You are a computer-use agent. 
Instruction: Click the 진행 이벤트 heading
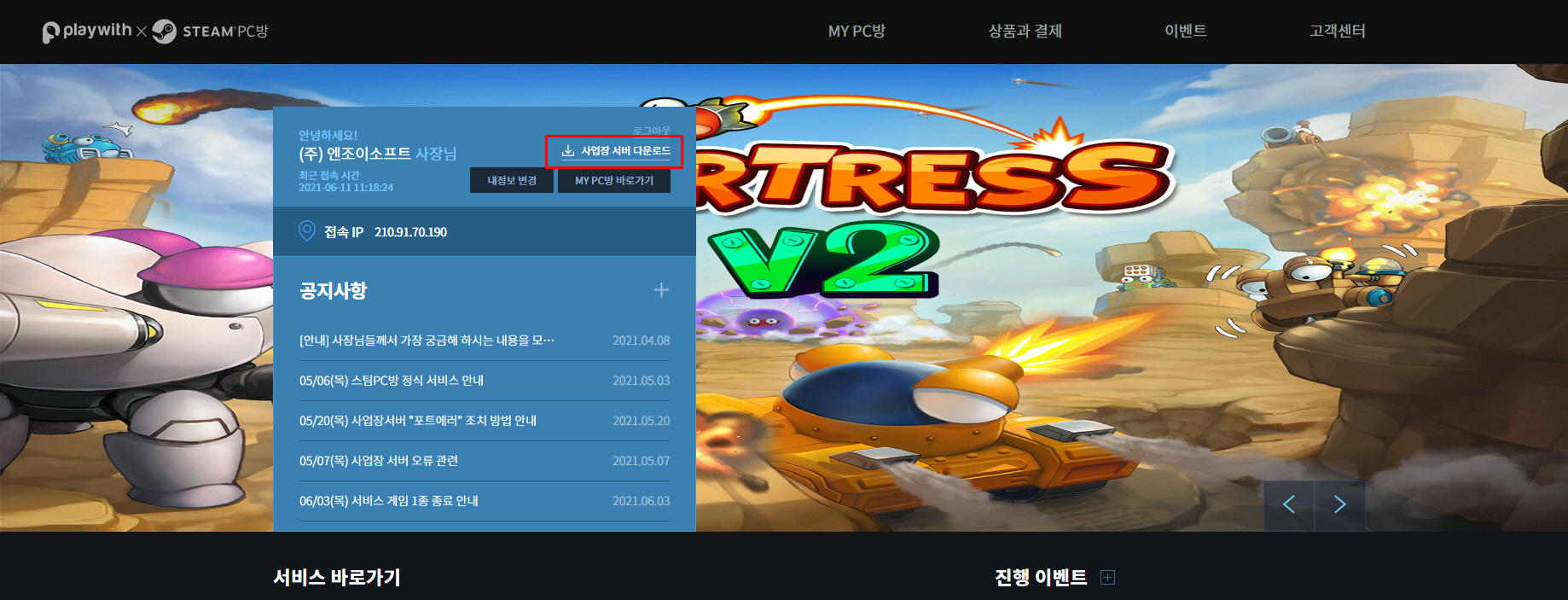tap(1041, 578)
